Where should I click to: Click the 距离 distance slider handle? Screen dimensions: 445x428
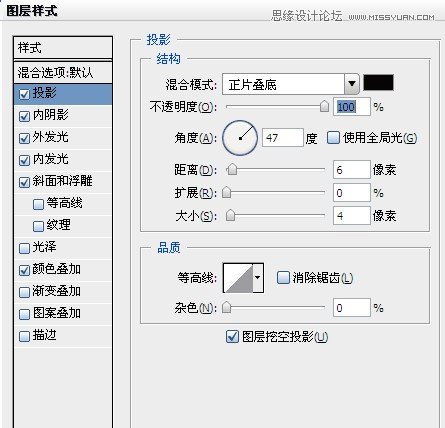pyautogui.click(x=232, y=170)
